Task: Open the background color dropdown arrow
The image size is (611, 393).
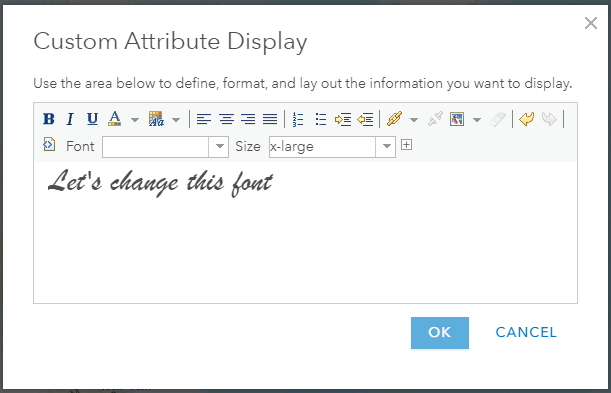Action: [176, 120]
